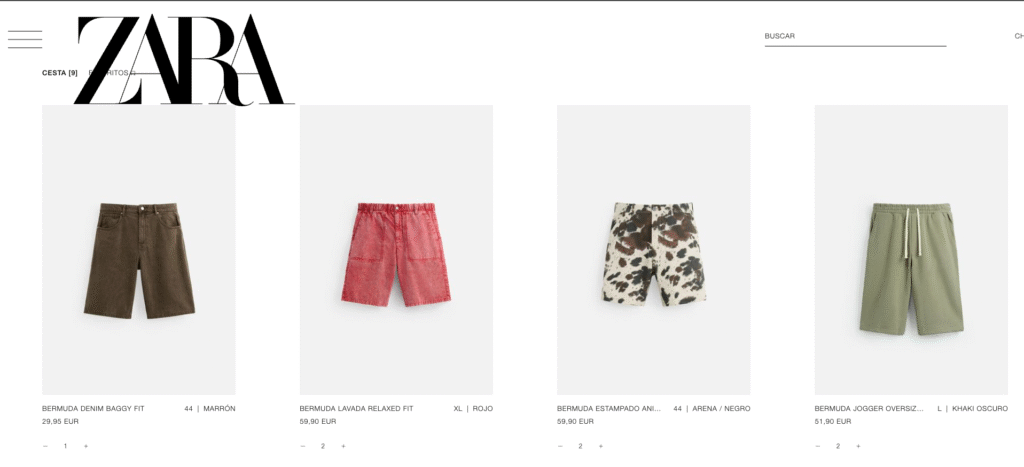Increase quantity of Bermuda Estampado animal shorts
The height and width of the screenshot is (467, 1024).
600,446
